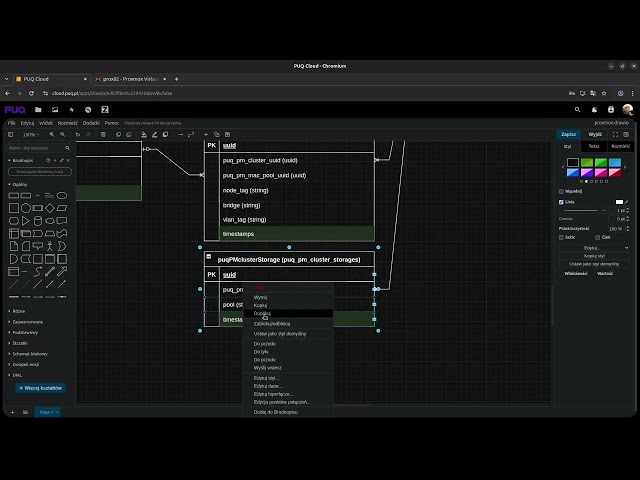Expand the Różne shapes section

[18, 311]
